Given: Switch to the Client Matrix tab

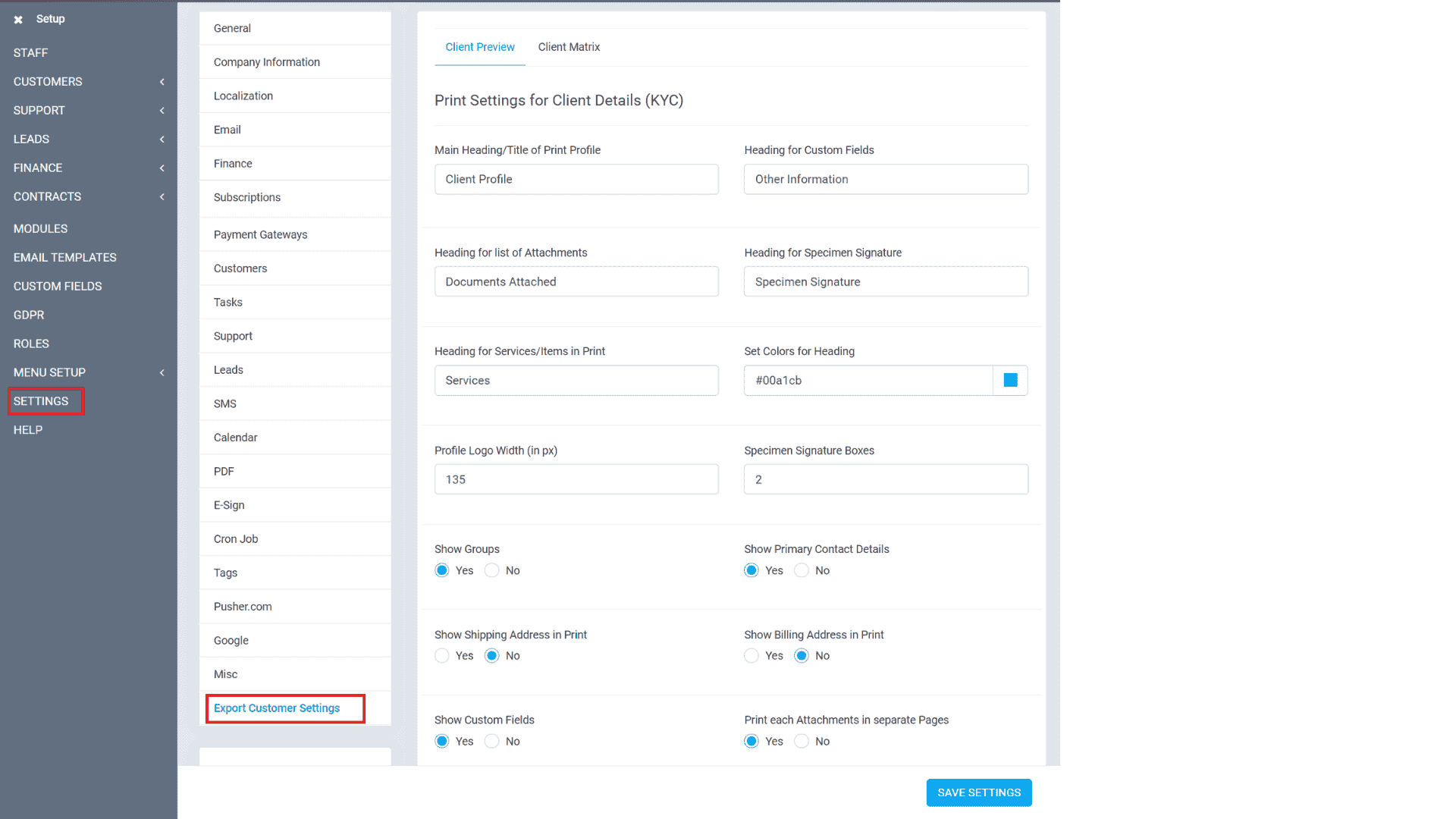Looking at the screenshot, I should point(569,47).
